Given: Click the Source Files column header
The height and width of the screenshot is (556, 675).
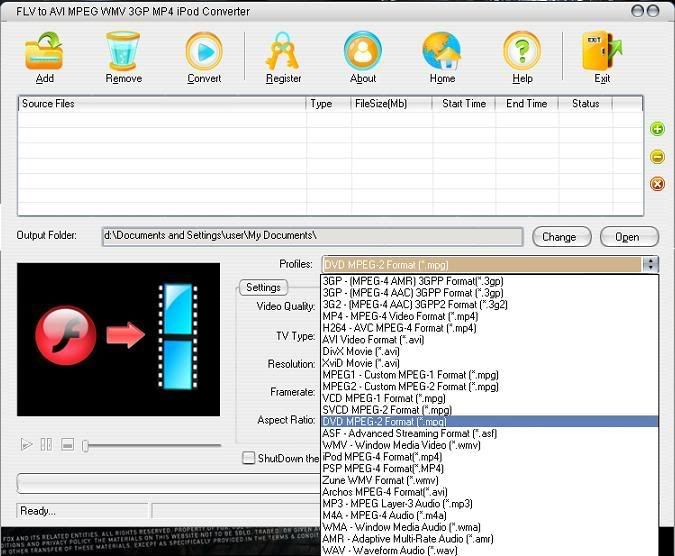Looking at the screenshot, I should pyautogui.click(x=162, y=104).
